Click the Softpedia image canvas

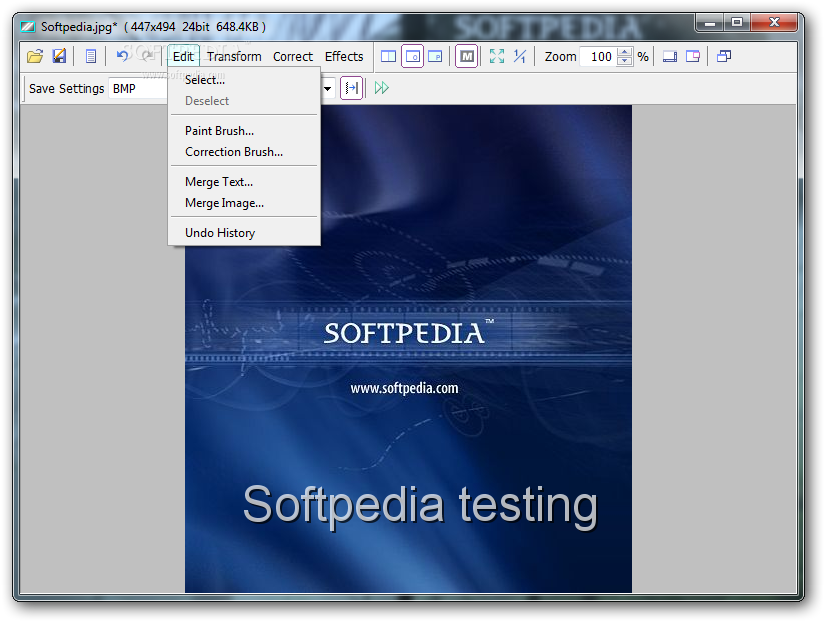pyautogui.click(x=408, y=349)
